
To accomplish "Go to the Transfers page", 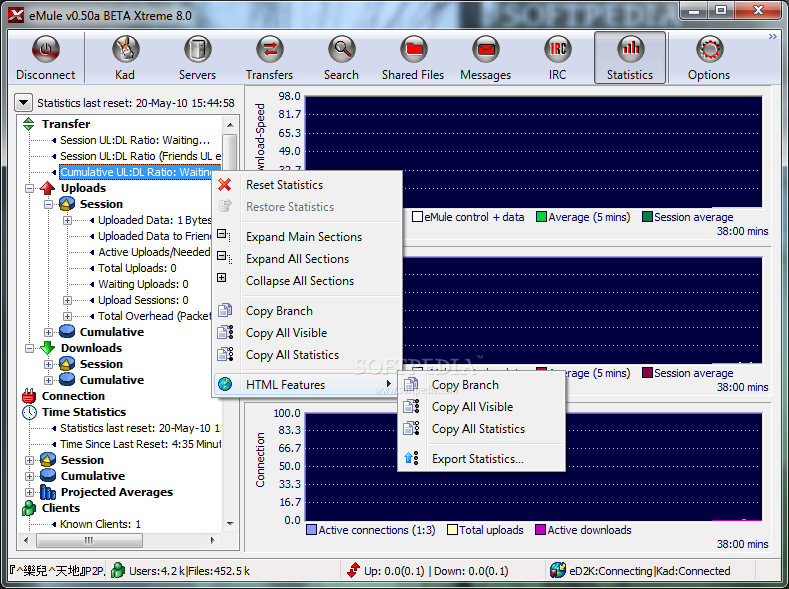I will coord(269,58).
